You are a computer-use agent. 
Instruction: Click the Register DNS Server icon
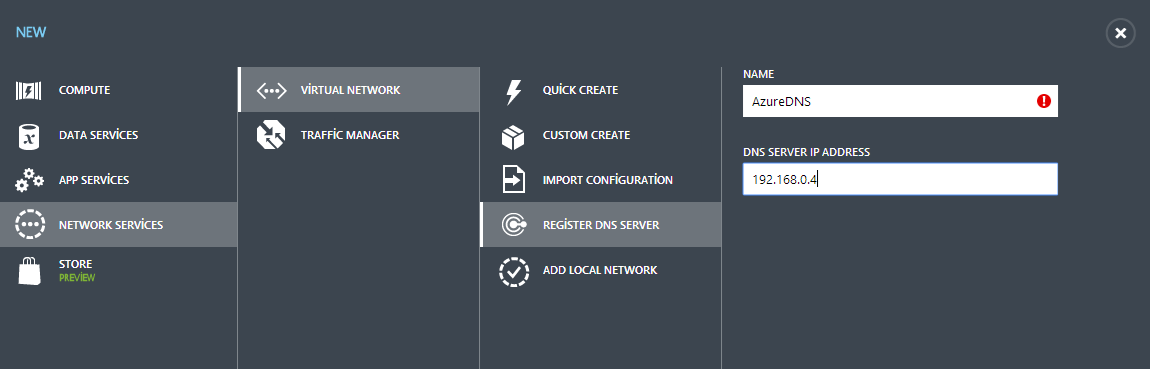(513, 225)
